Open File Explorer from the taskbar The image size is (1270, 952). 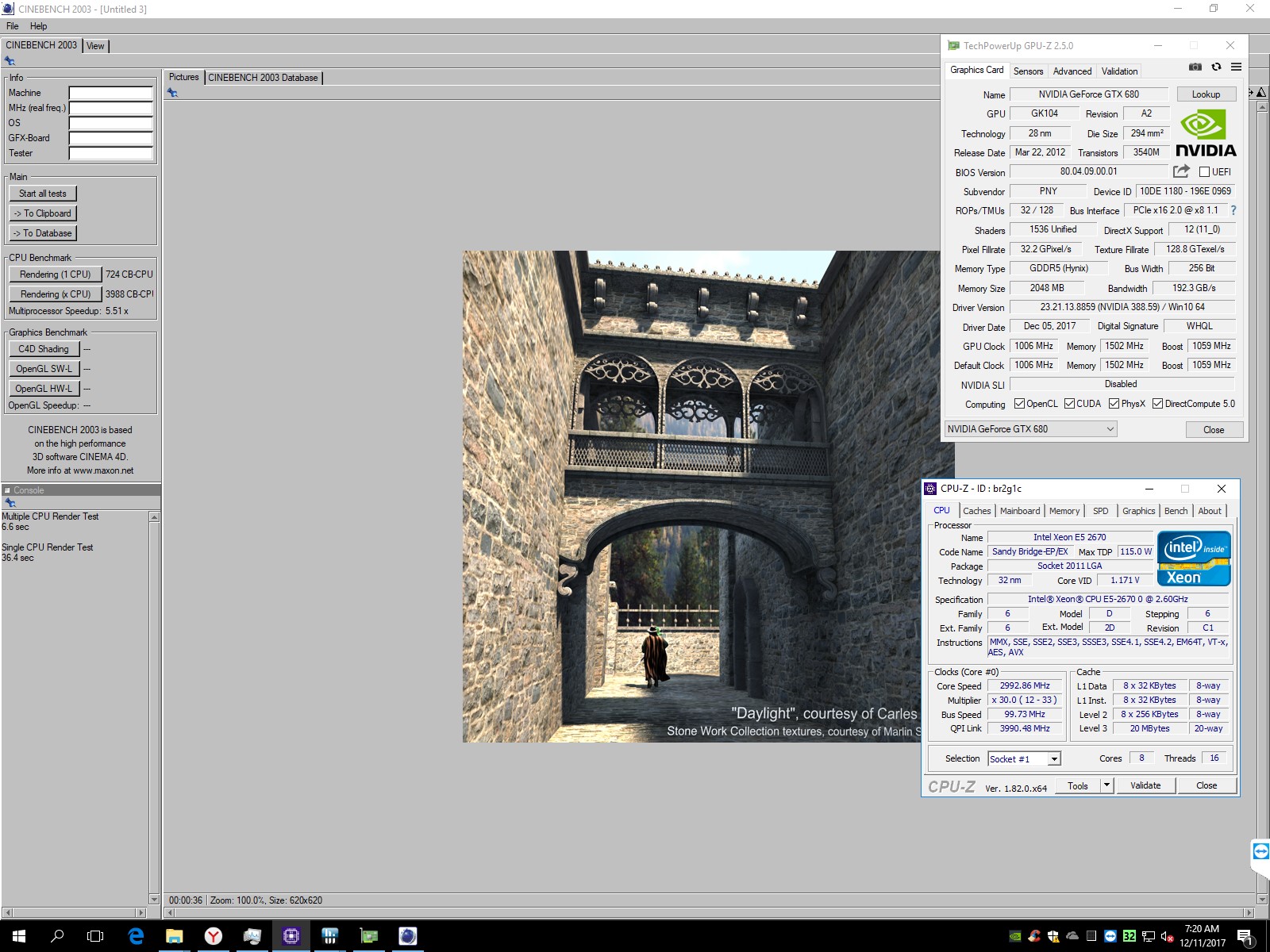coord(175,936)
